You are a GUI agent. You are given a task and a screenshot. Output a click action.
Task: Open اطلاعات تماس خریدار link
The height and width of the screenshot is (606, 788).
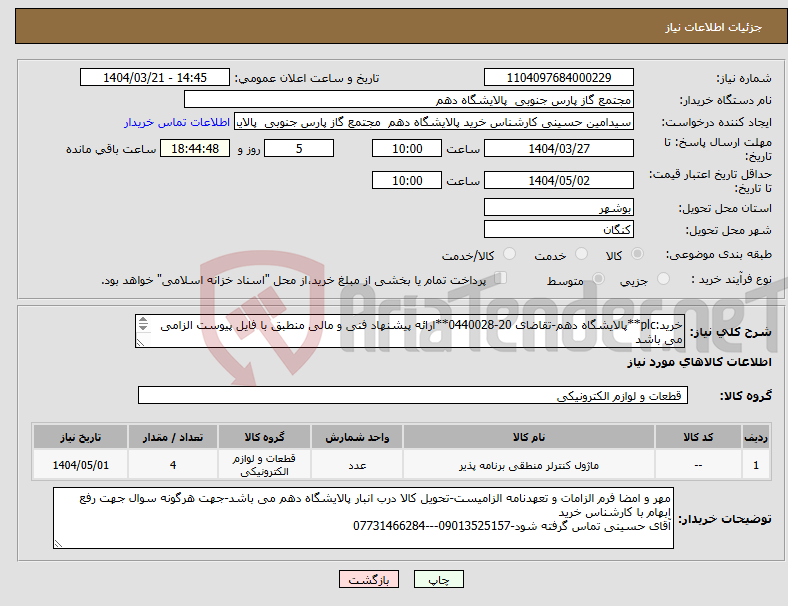coord(177,122)
